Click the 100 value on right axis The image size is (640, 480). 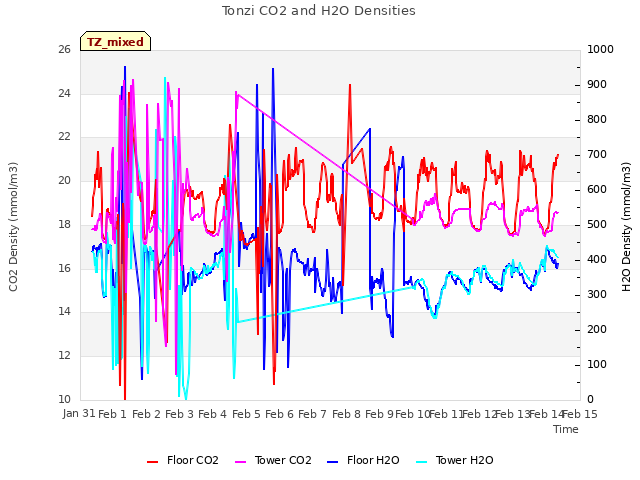coord(597,364)
